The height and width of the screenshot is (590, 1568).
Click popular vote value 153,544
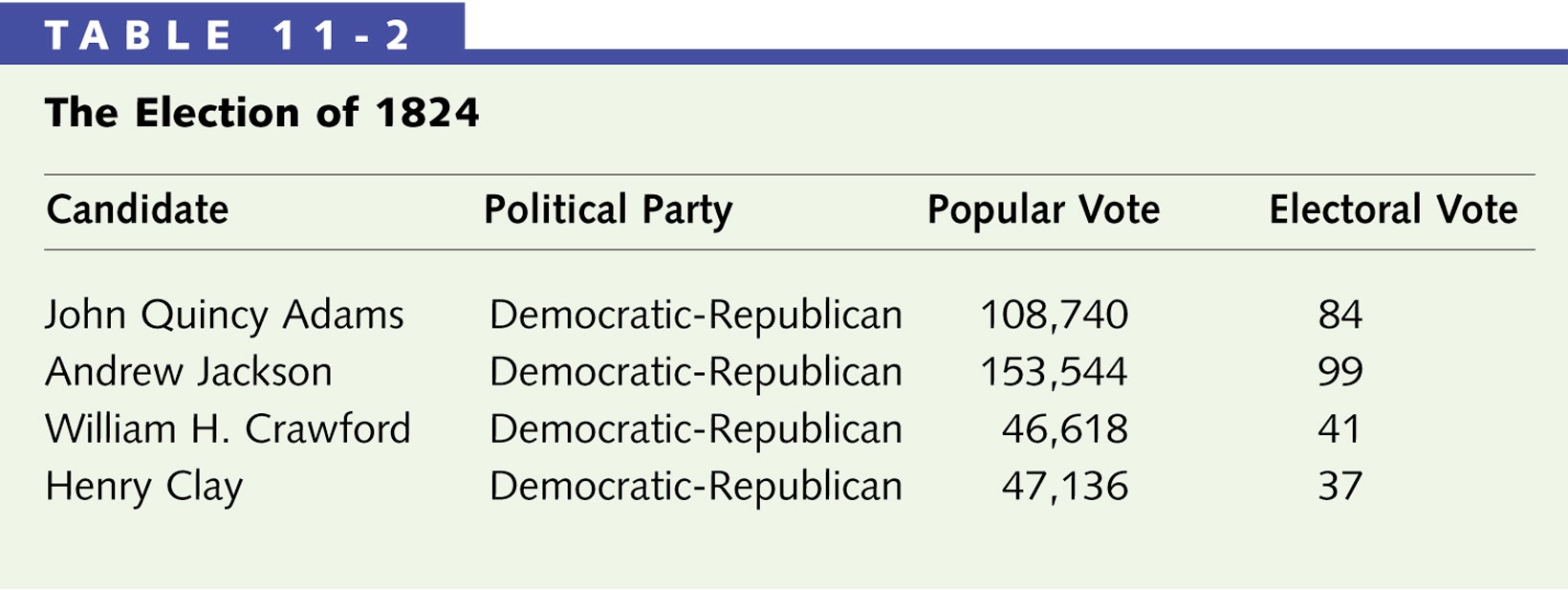(x=1054, y=372)
